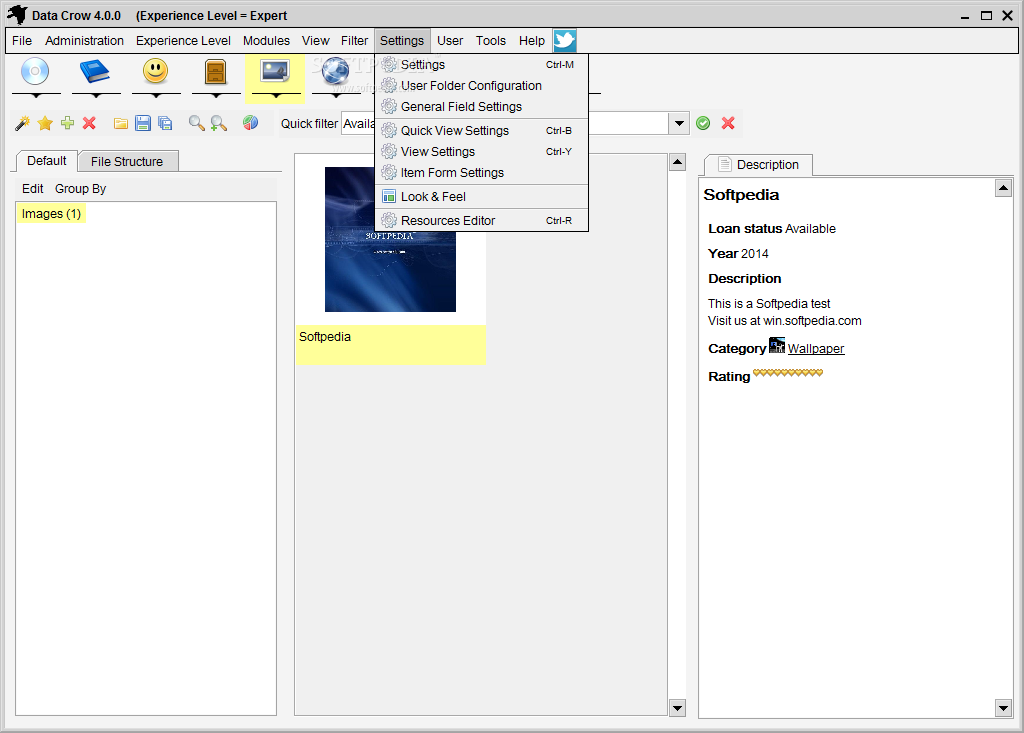Click center view scrollbar down arrow
Image resolution: width=1024 pixels, height=733 pixels.
click(x=677, y=708)
